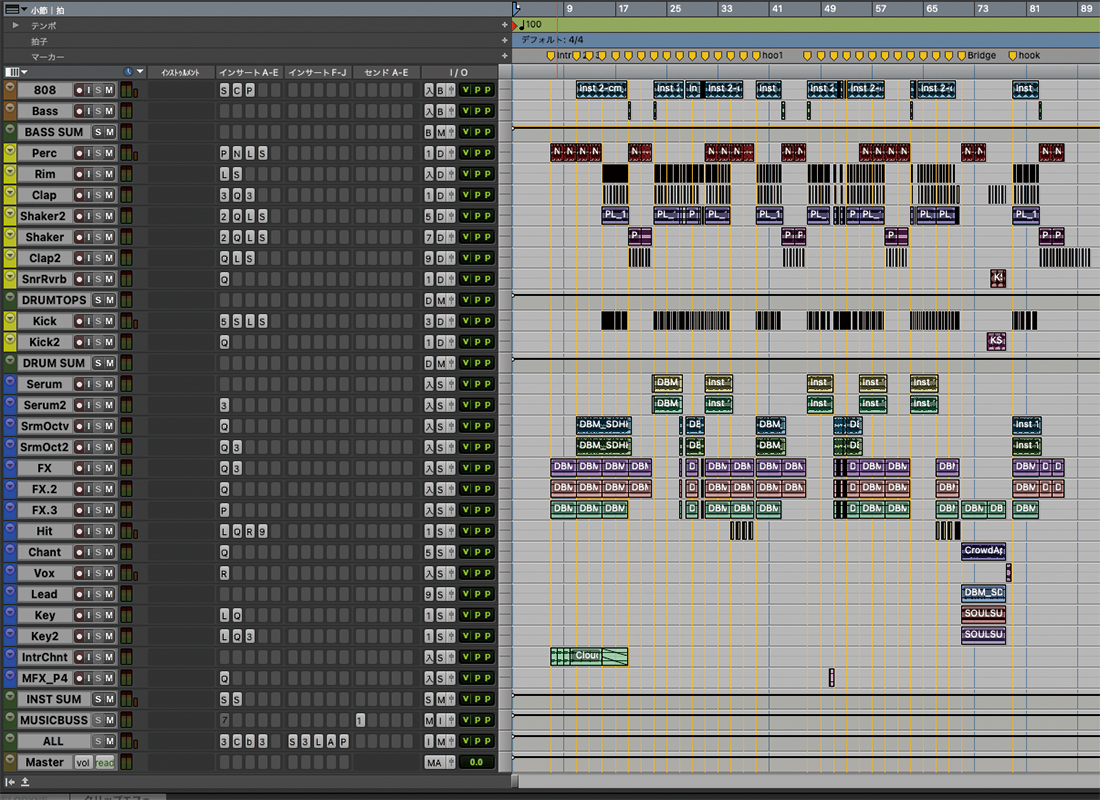Open insert 9 on the Hit track
This screenshot has width=1100, height=800.
click(262, 531)
